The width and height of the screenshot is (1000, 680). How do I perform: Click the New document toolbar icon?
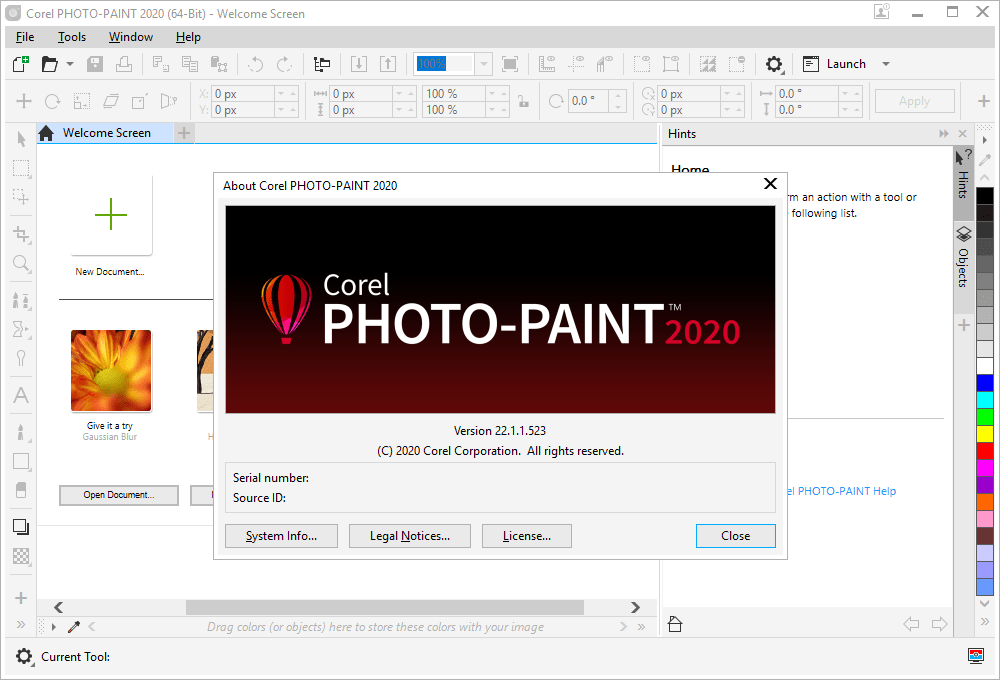point(21,64)
